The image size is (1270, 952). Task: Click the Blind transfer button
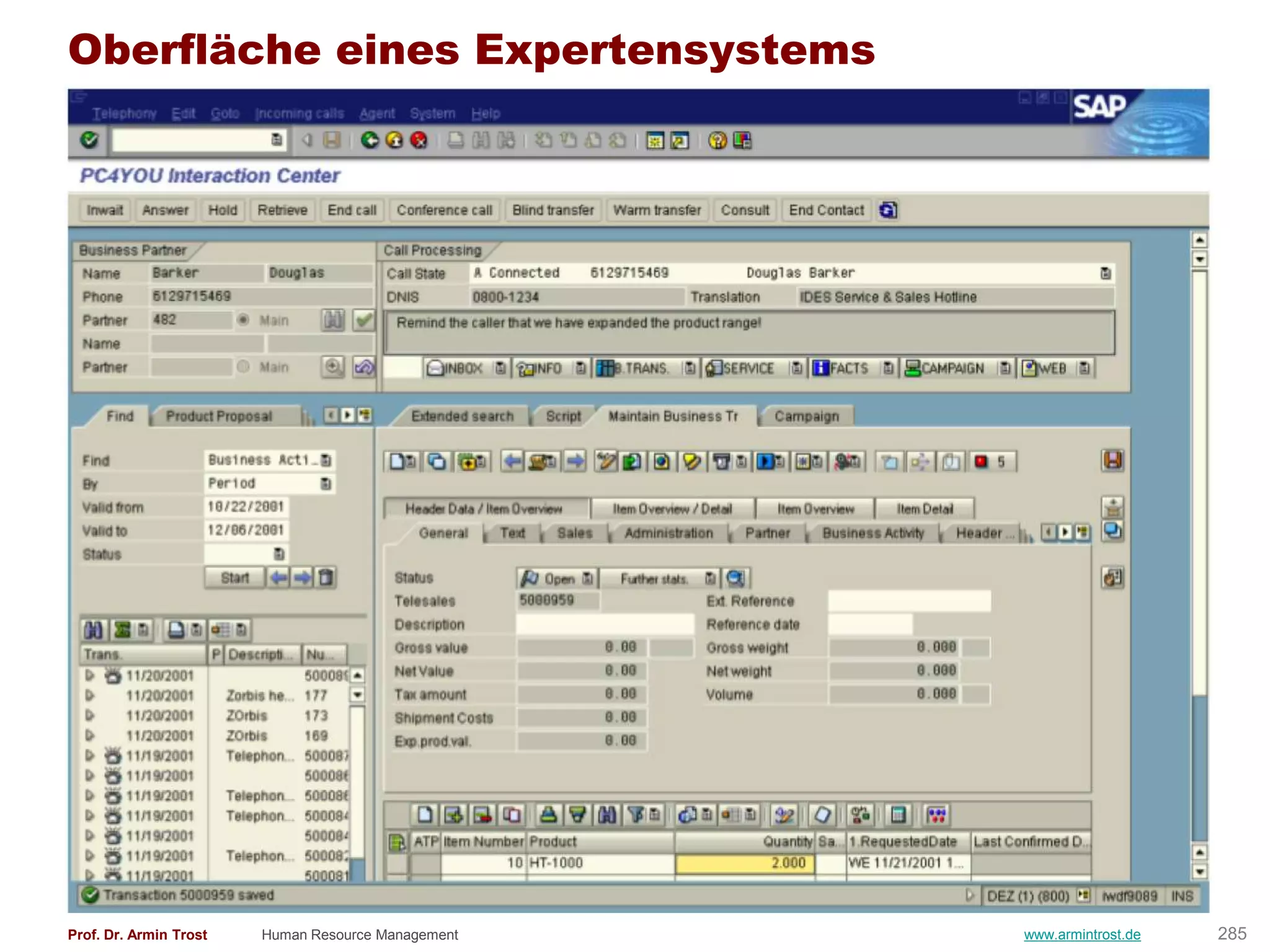tap(553, 210)
